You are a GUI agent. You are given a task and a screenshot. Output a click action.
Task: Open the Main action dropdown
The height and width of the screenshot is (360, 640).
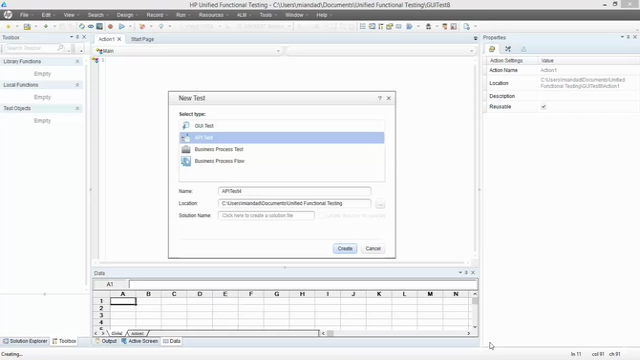[278, 51]
